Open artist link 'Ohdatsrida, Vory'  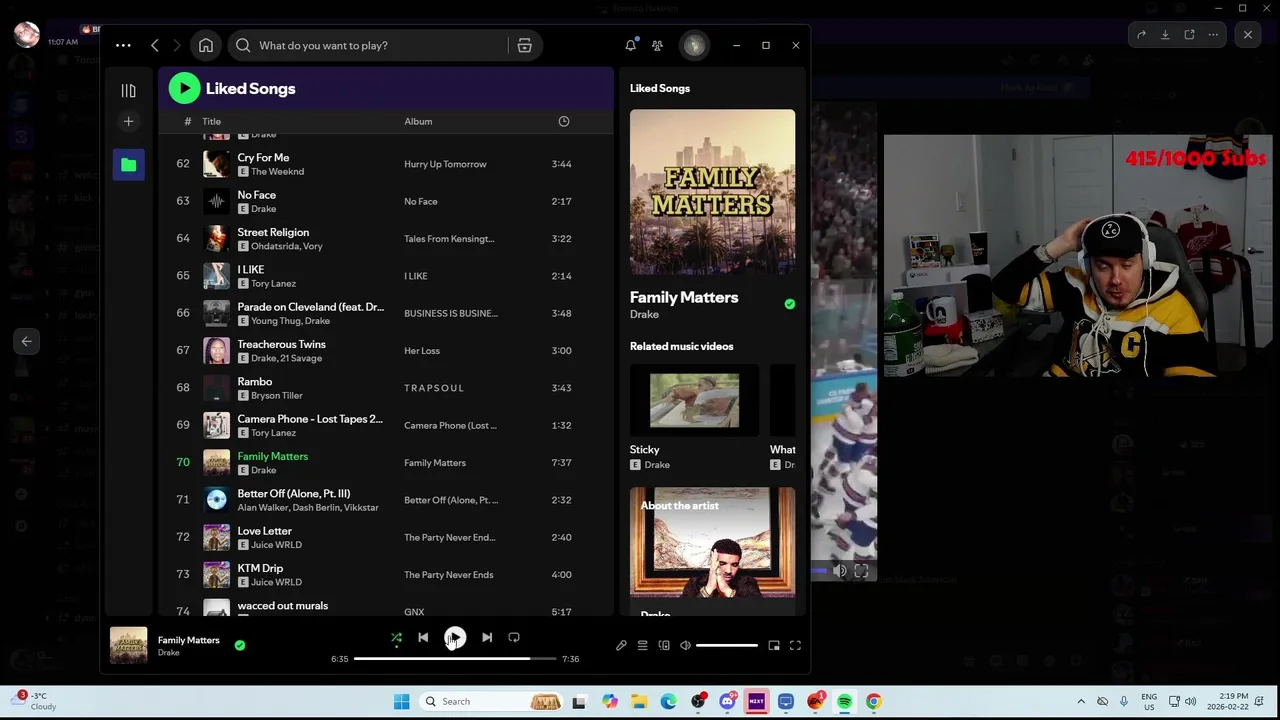[x=286, y=246]
